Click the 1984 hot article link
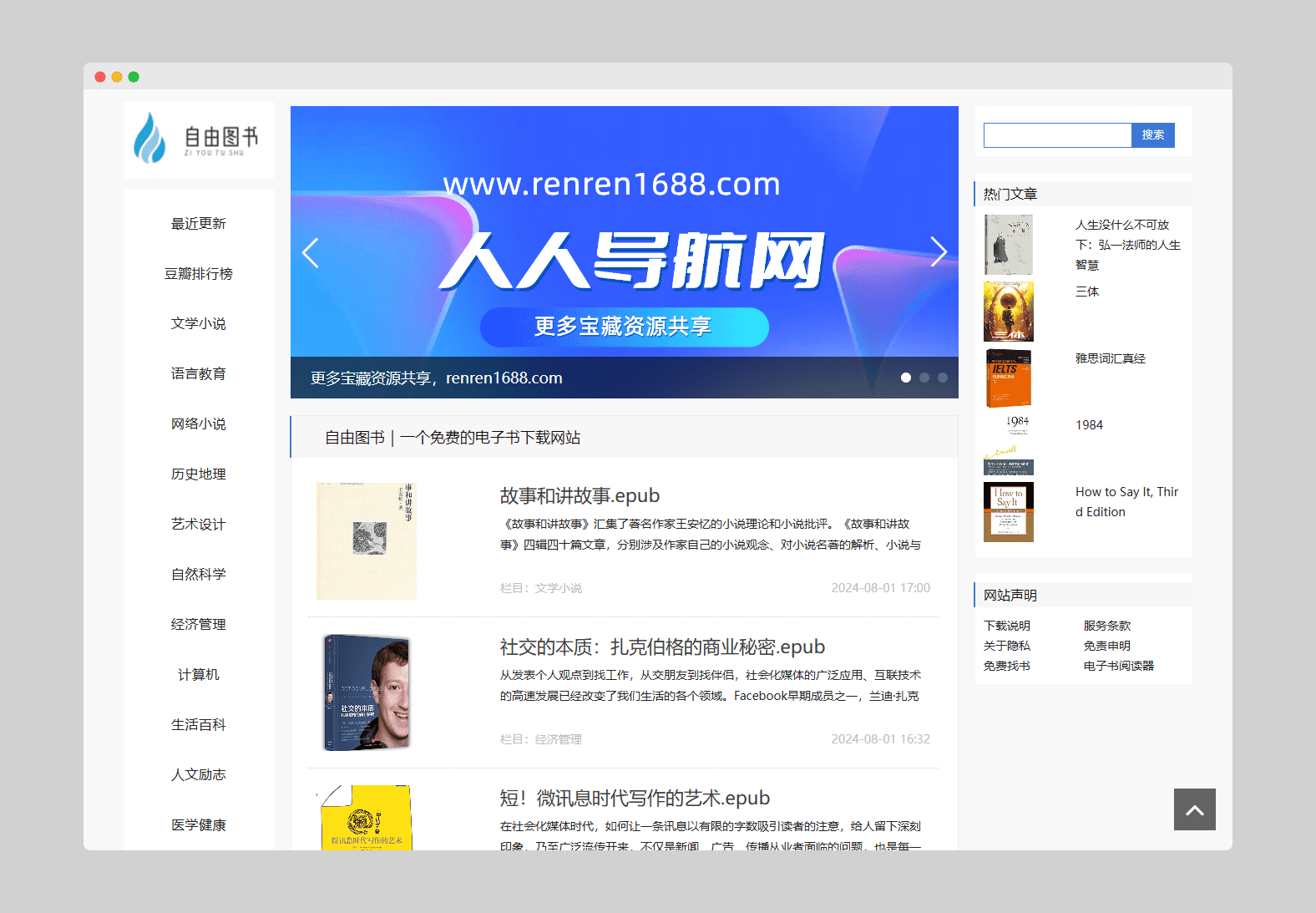Viewport: 1316px width, 913px height. pyautogui.click(x=1089, y=425)
